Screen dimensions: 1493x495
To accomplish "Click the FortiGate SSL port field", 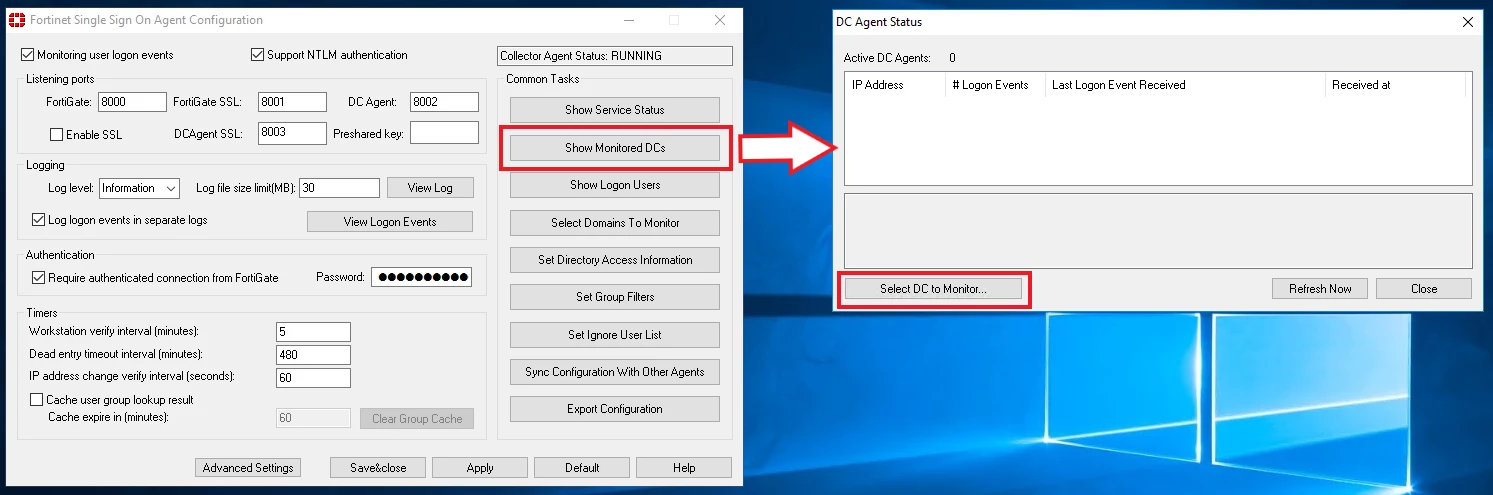I will click(x=292, y=102).
